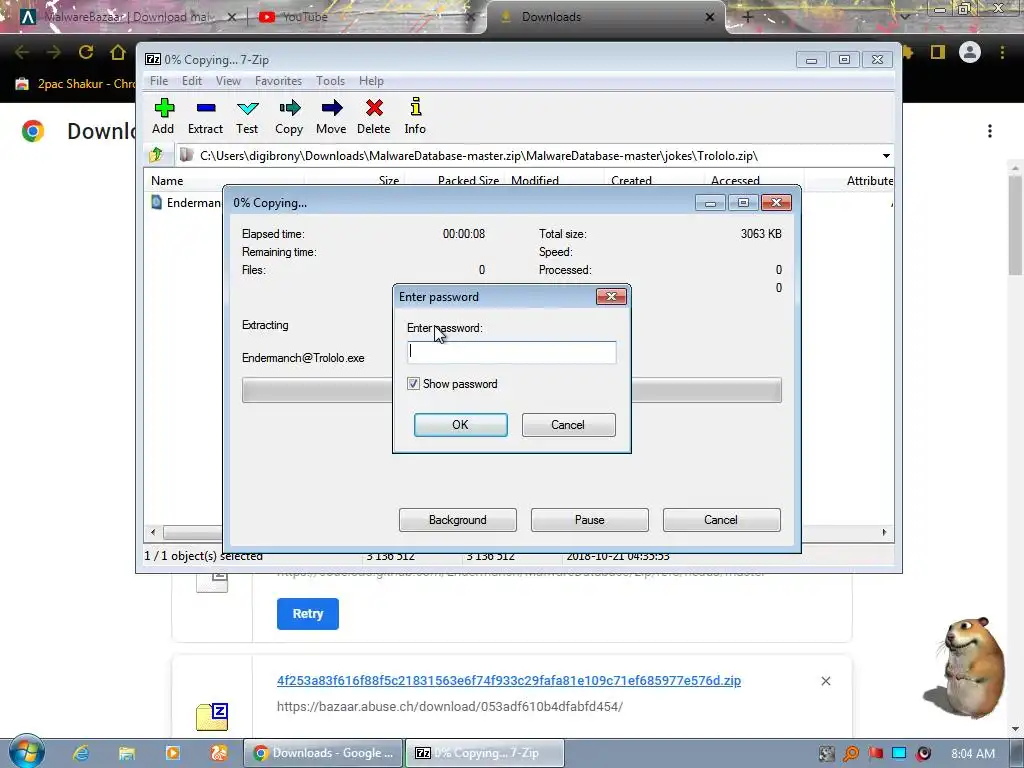
Task: Click the red flag tray icon
Action: pyautogui.click(x=875, y=753)
